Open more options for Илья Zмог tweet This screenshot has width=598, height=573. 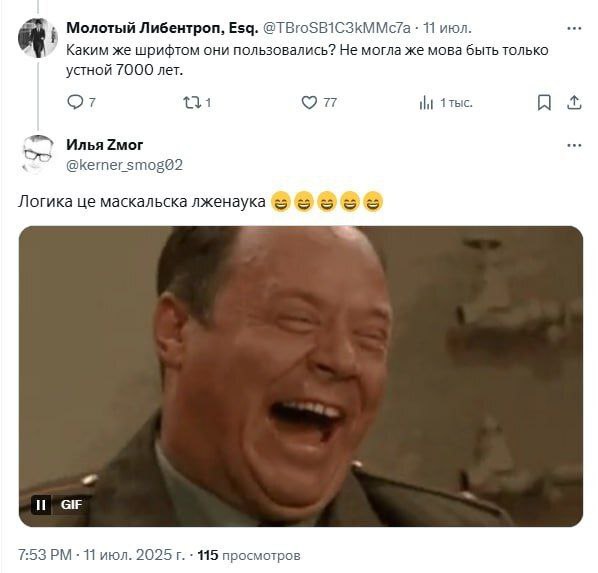[x=574, y=145]
